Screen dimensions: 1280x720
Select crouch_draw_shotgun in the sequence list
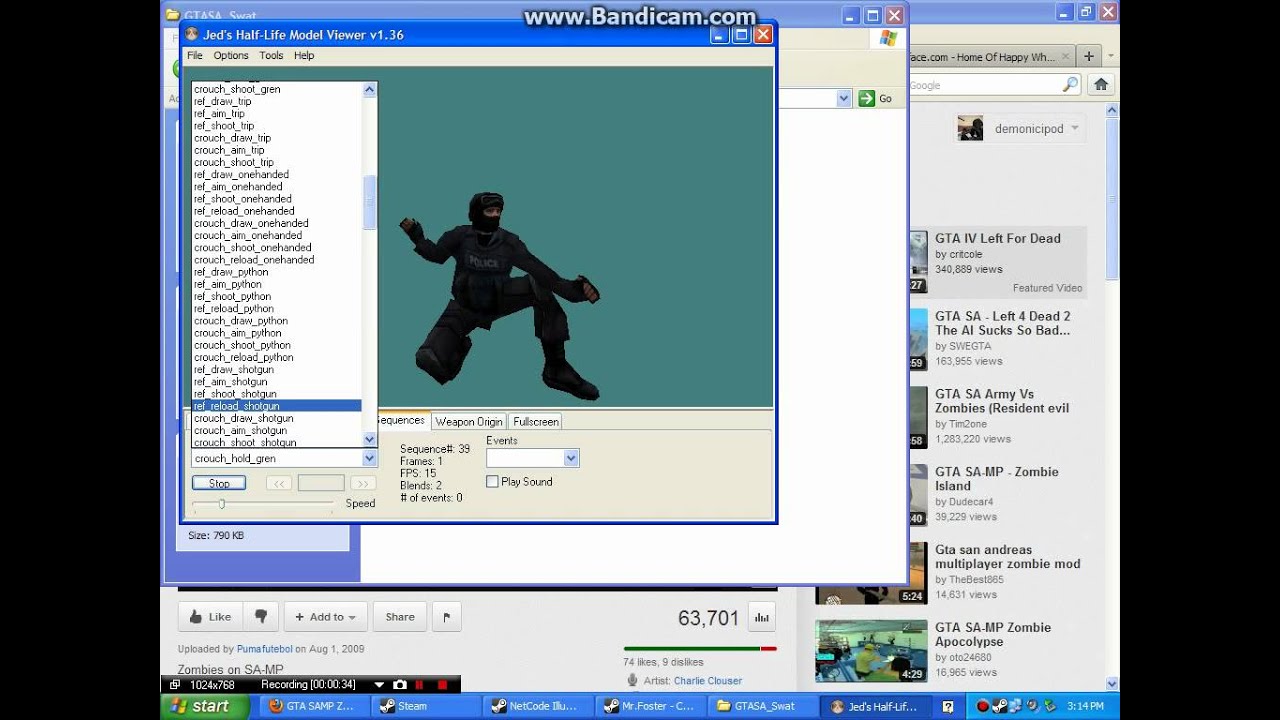[276, 418]
